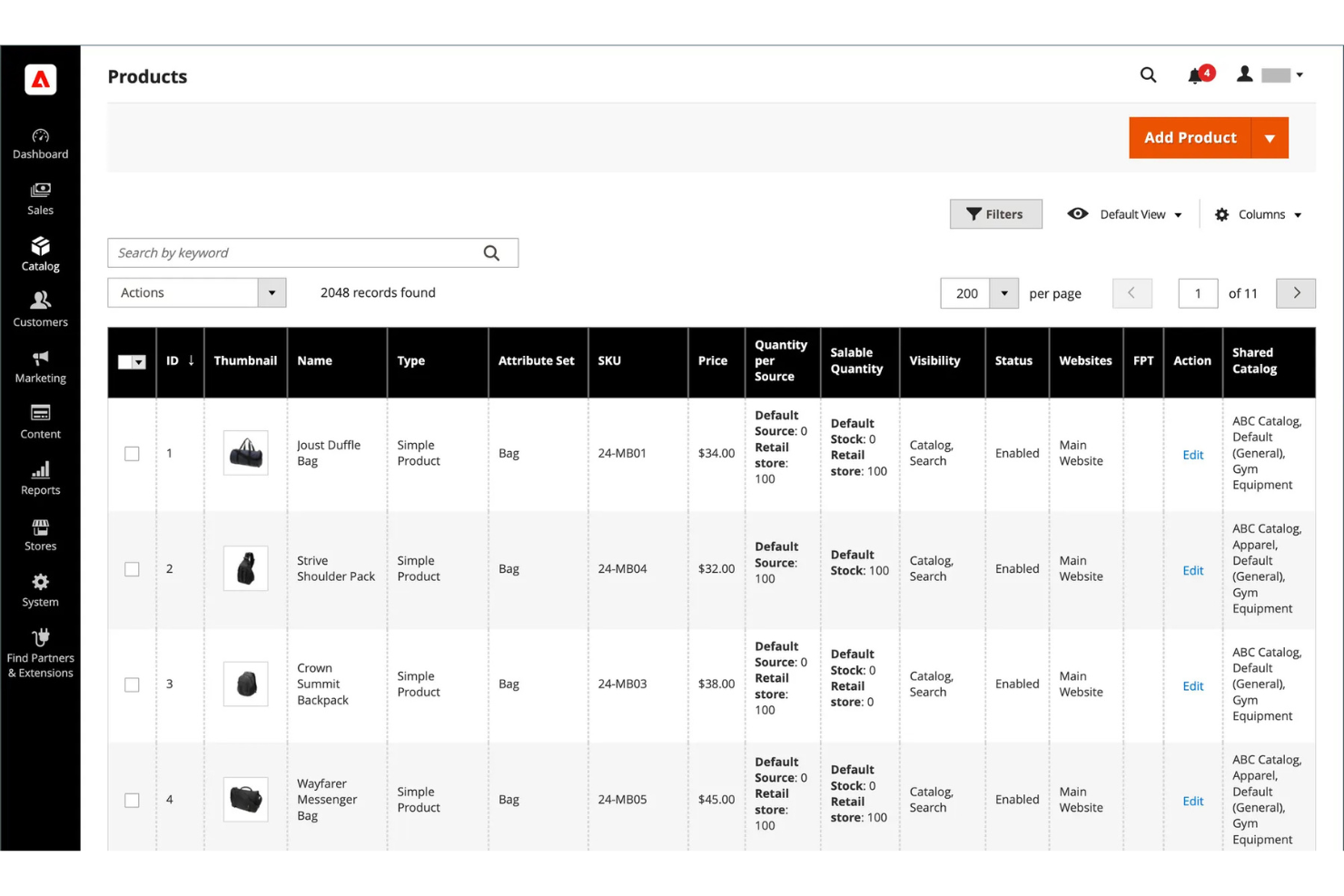Edit the Crown Summit Backpack product
The image size is (1344, 896).
click(1192, 685)
